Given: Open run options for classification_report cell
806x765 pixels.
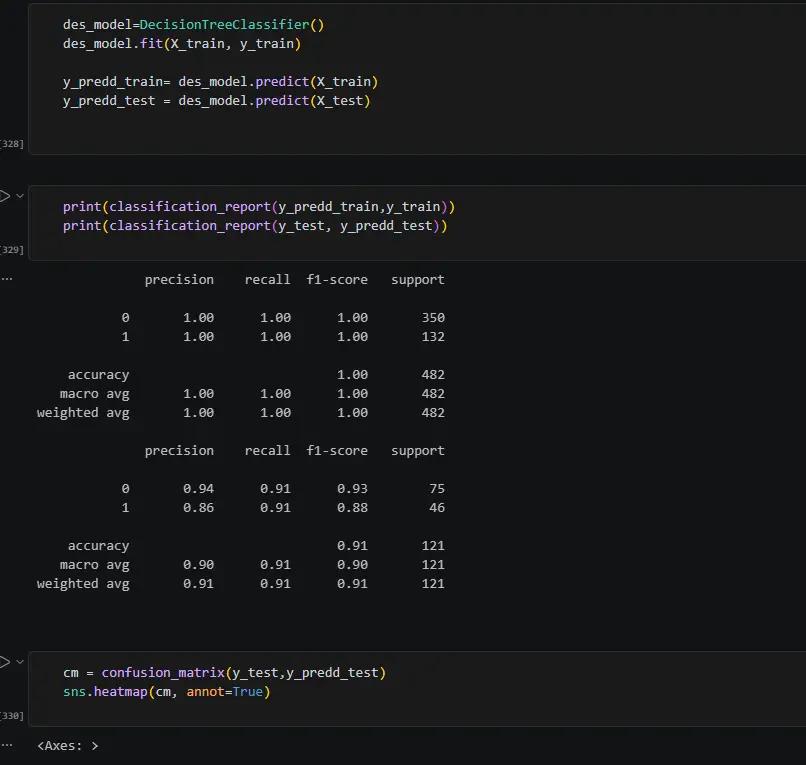Looking at the screenshot, I should (20, 196).
